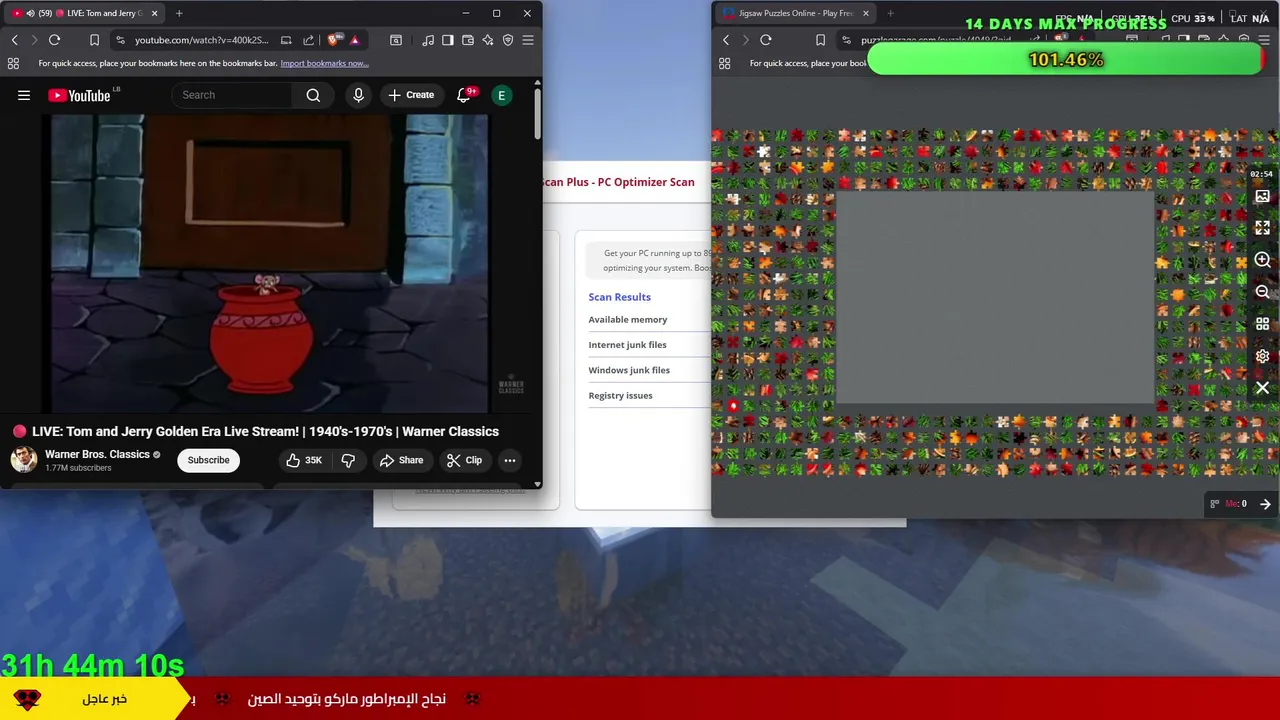Open the VPN shield icon
The height and width of the screenshot is (720, 1280).
(508, 40)
